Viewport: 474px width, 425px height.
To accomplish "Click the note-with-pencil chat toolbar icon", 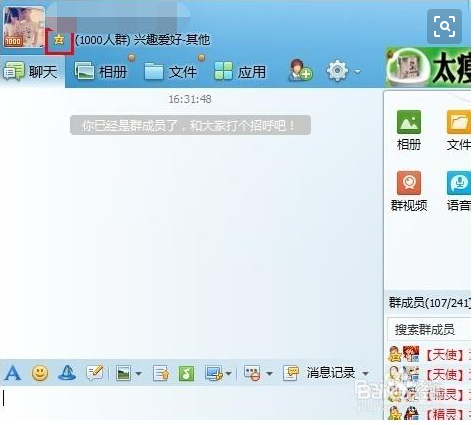I will [x=95, y=373].
